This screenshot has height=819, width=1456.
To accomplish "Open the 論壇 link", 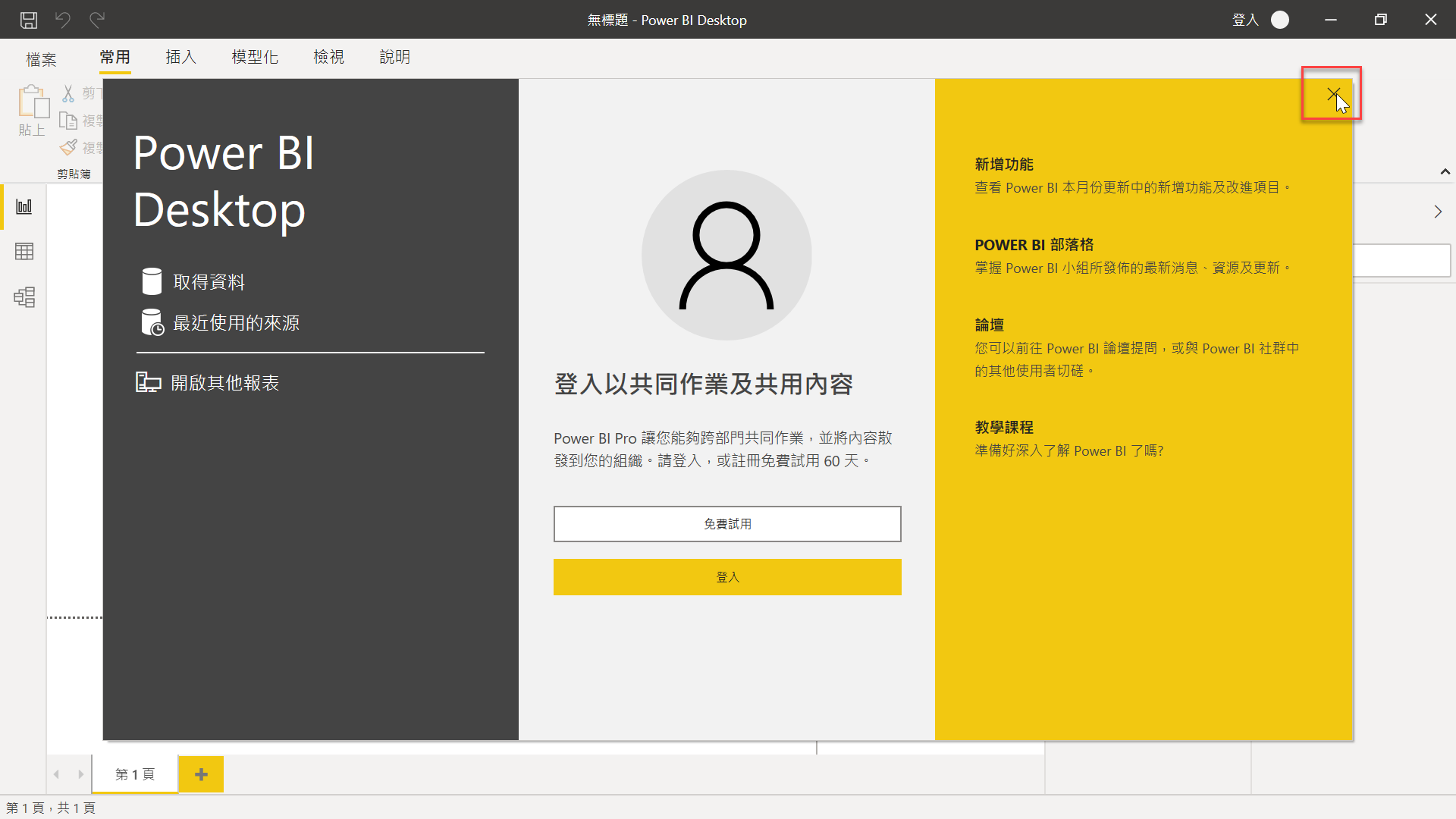I will coord(990,325).
